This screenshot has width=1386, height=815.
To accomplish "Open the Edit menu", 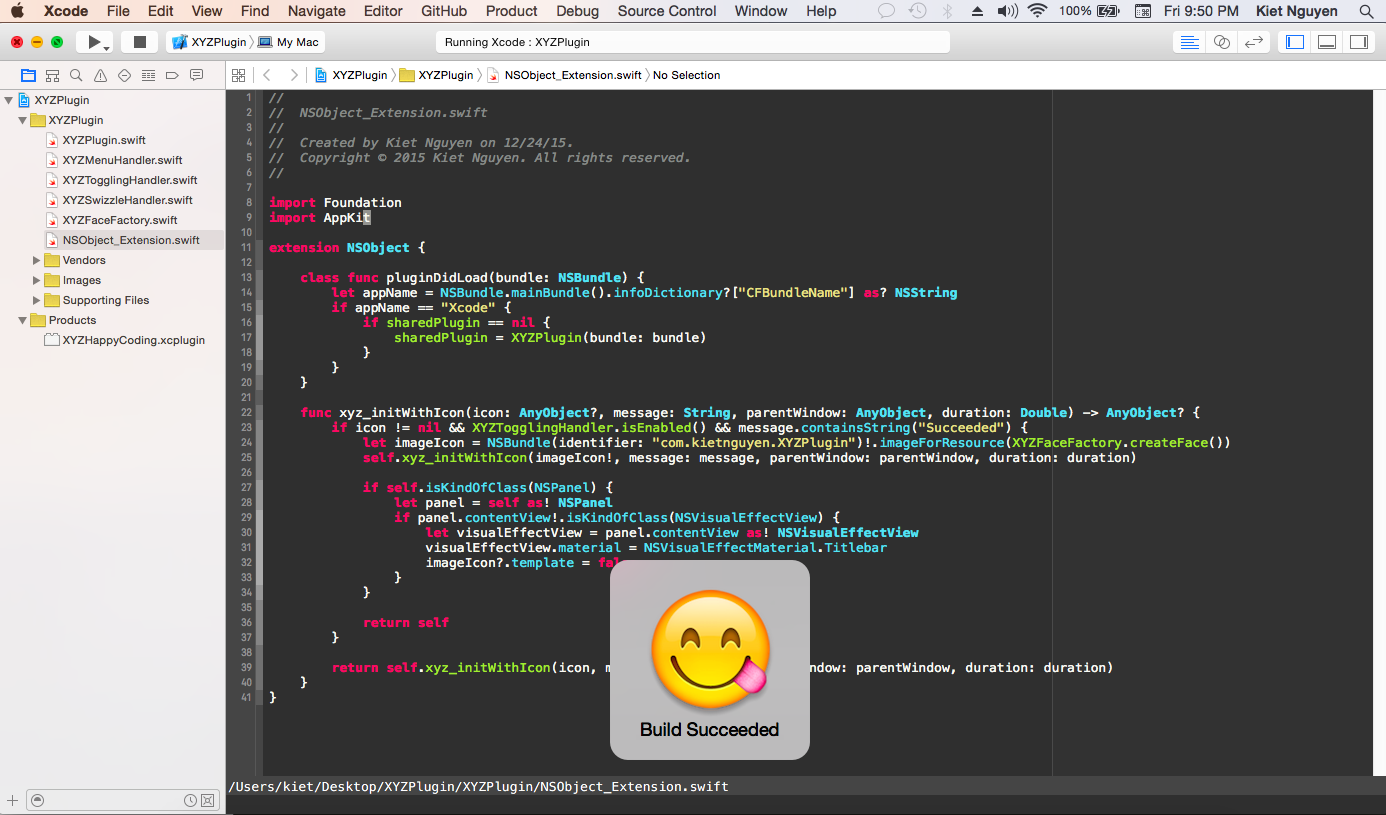I will point(161,11).
